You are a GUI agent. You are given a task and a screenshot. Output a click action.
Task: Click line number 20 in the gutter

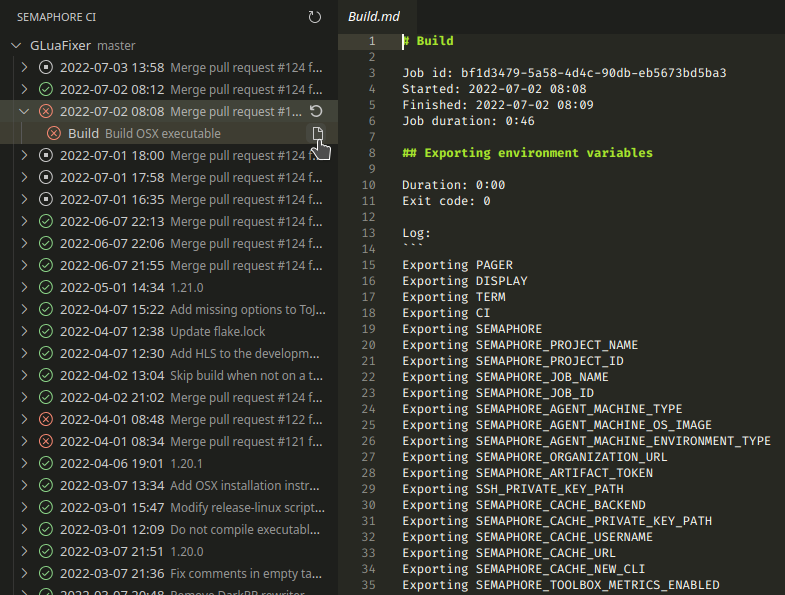coord(368,345)
